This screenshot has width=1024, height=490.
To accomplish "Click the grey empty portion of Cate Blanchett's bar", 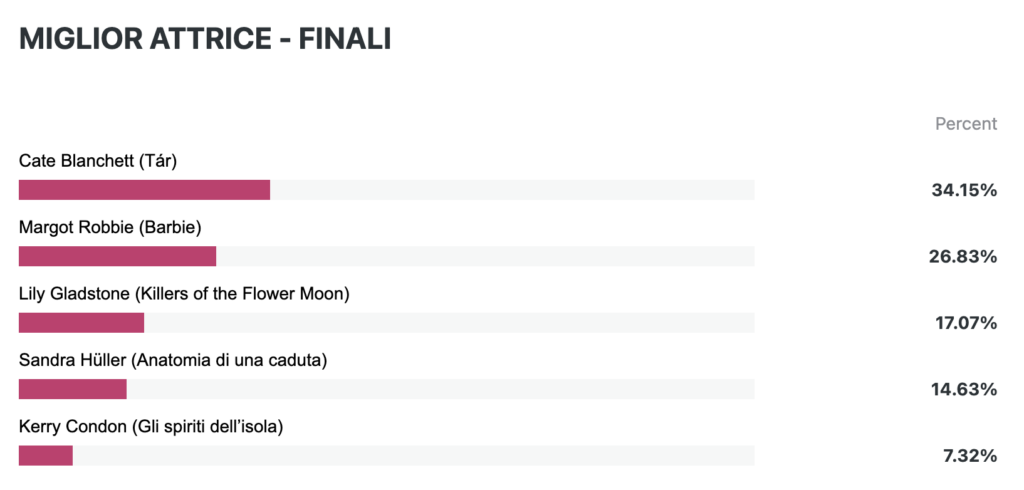I will pyautogui.click(x=513, y=189).
